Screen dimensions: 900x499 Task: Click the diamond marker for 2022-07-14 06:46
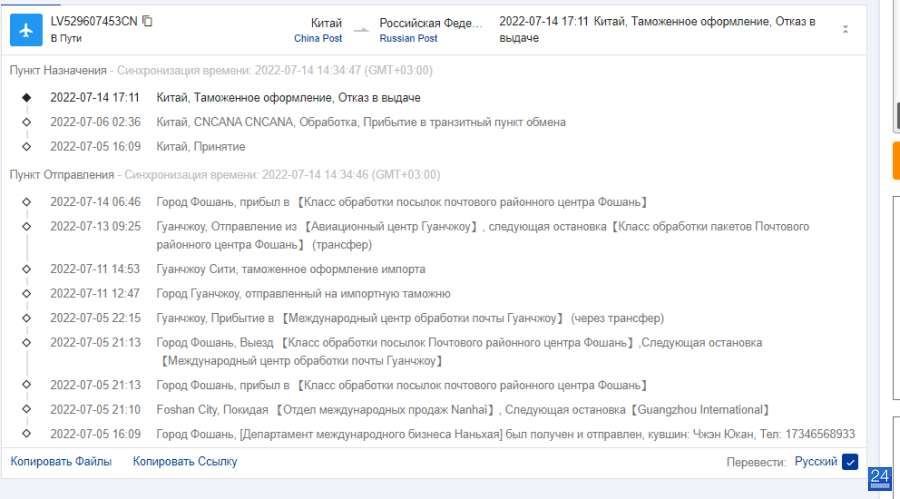coord(26,202)
